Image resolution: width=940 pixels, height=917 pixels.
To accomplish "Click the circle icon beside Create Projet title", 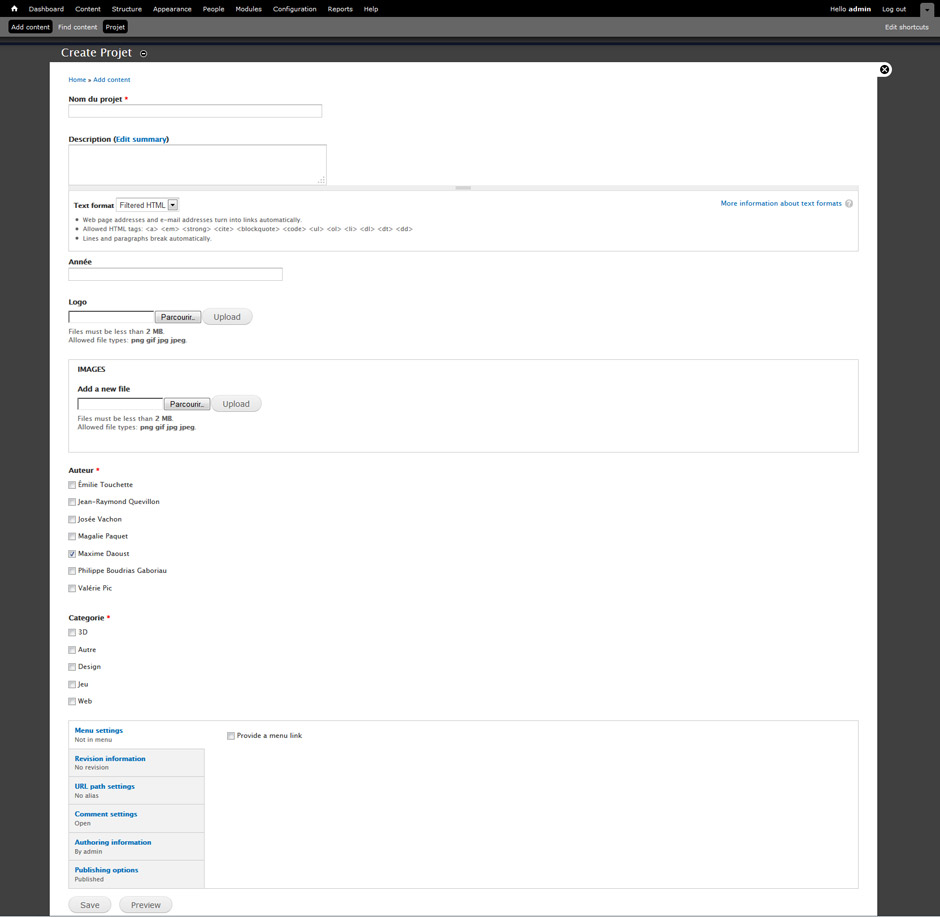I will click(x=143, y=53).
